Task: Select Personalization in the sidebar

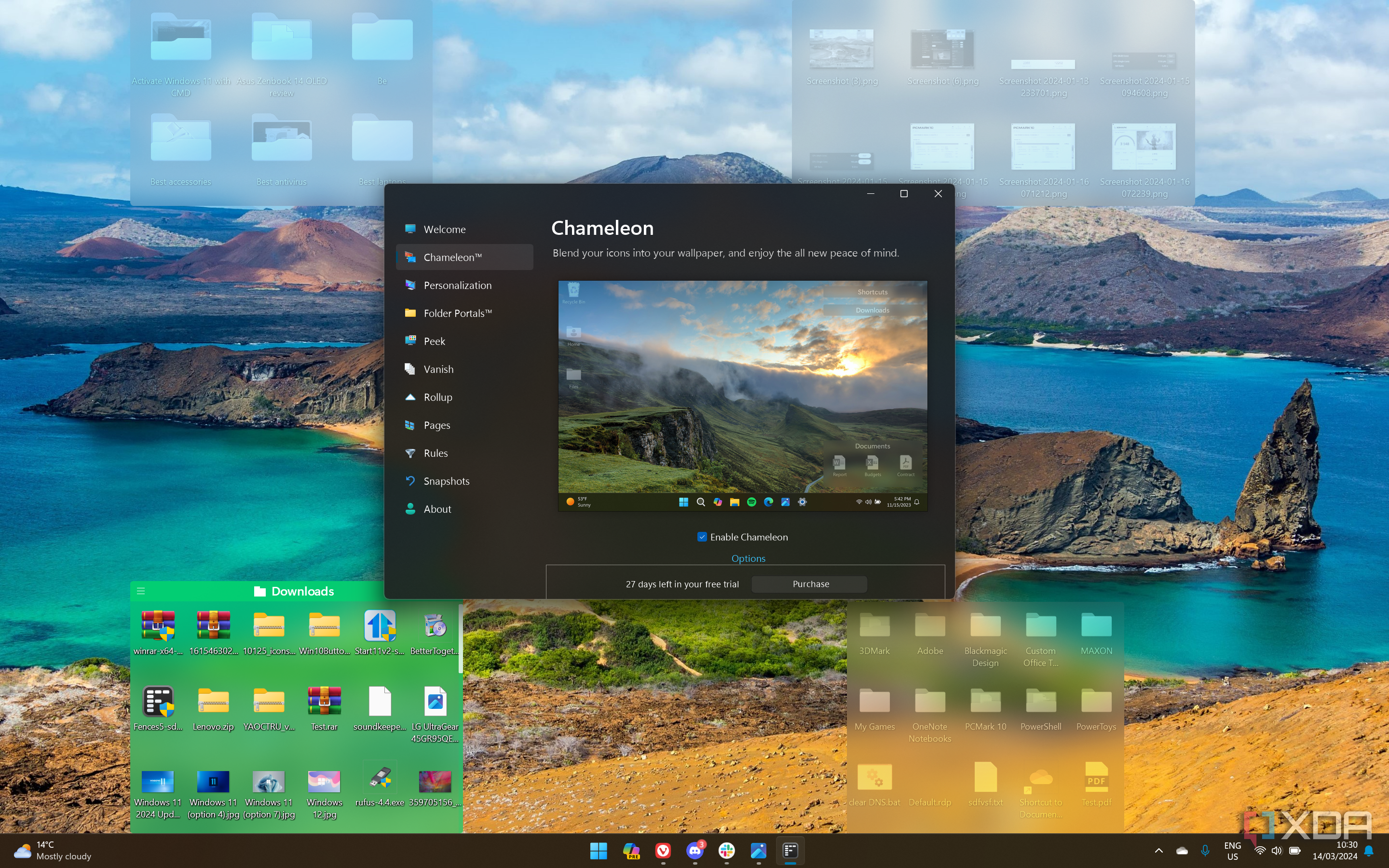Action: click(x=464, y=285)
